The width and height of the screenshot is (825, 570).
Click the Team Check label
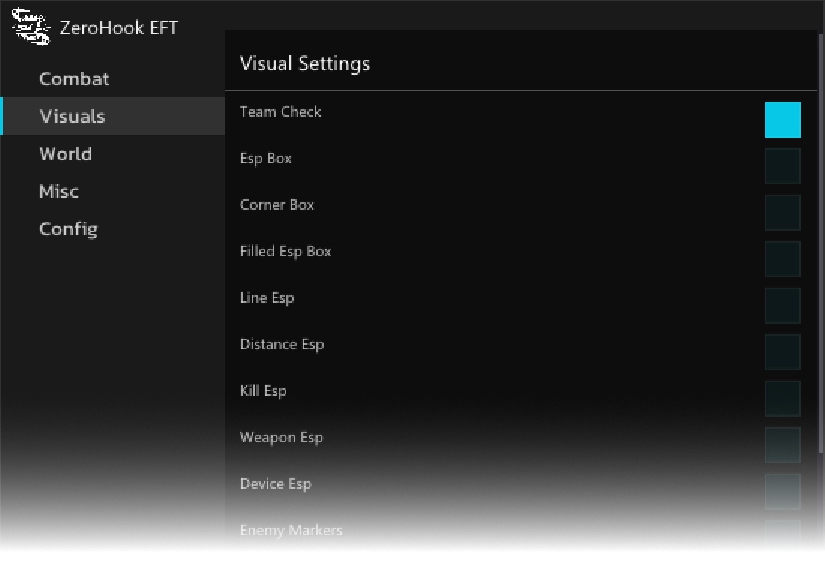280,112
